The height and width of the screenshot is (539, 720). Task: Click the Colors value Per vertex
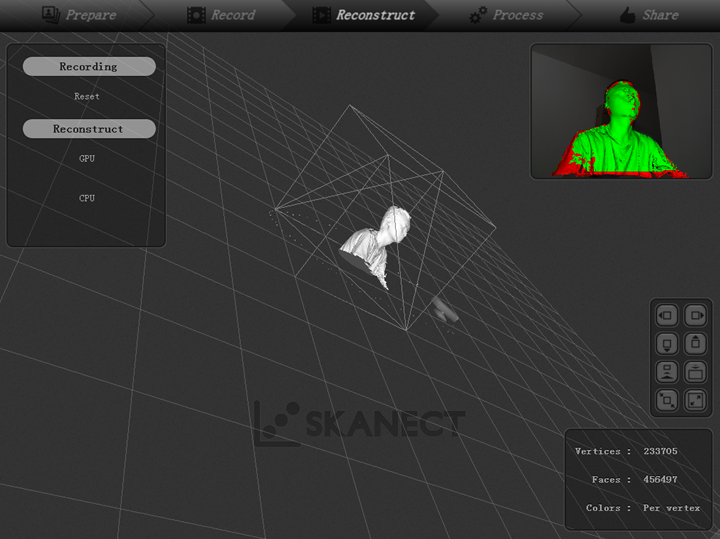coord(671,508)
